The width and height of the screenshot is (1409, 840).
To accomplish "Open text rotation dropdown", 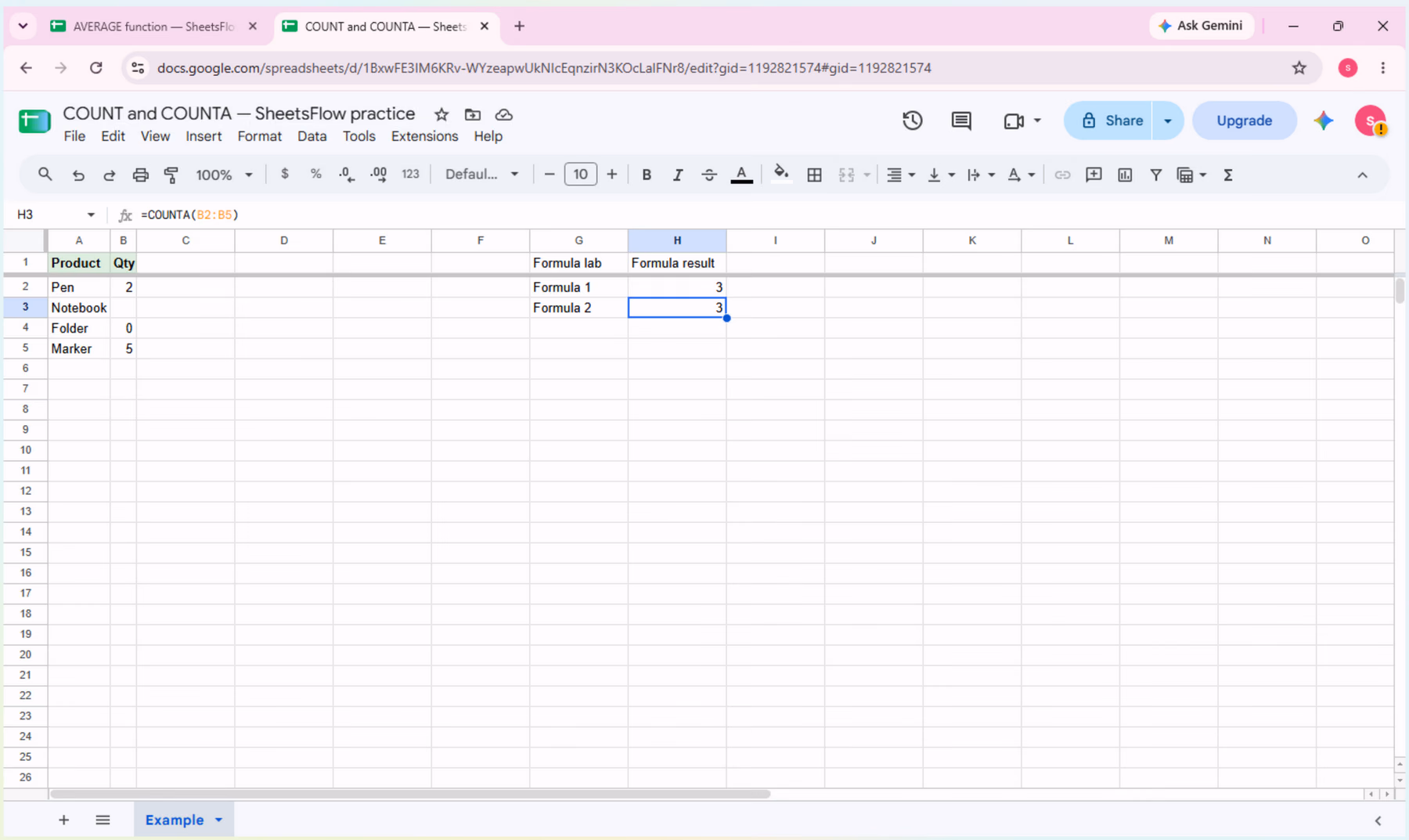I will (x=1021, y=175).
